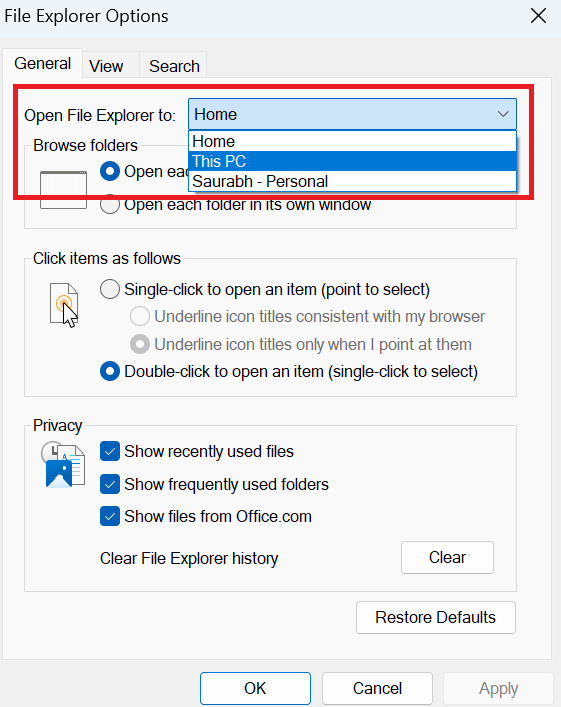Toggle Show frequently used folders checkbox

110,484
